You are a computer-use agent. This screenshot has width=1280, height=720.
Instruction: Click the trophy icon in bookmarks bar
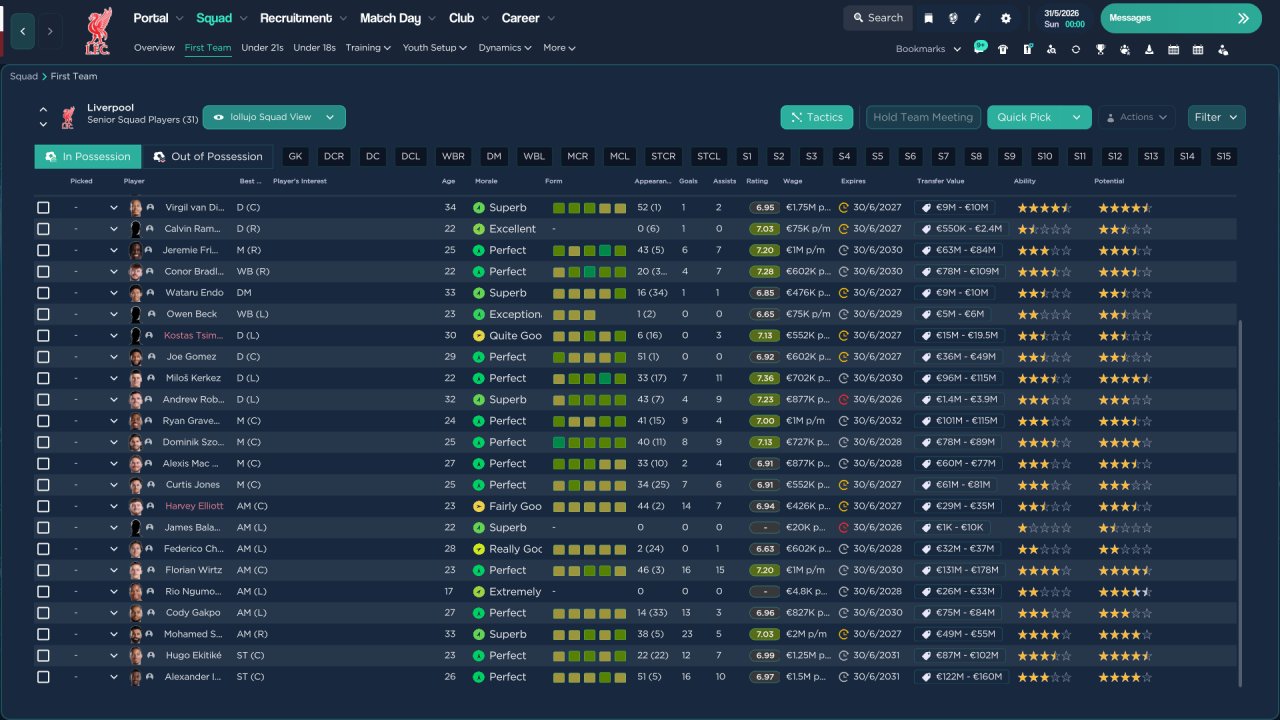point(1100,49)
